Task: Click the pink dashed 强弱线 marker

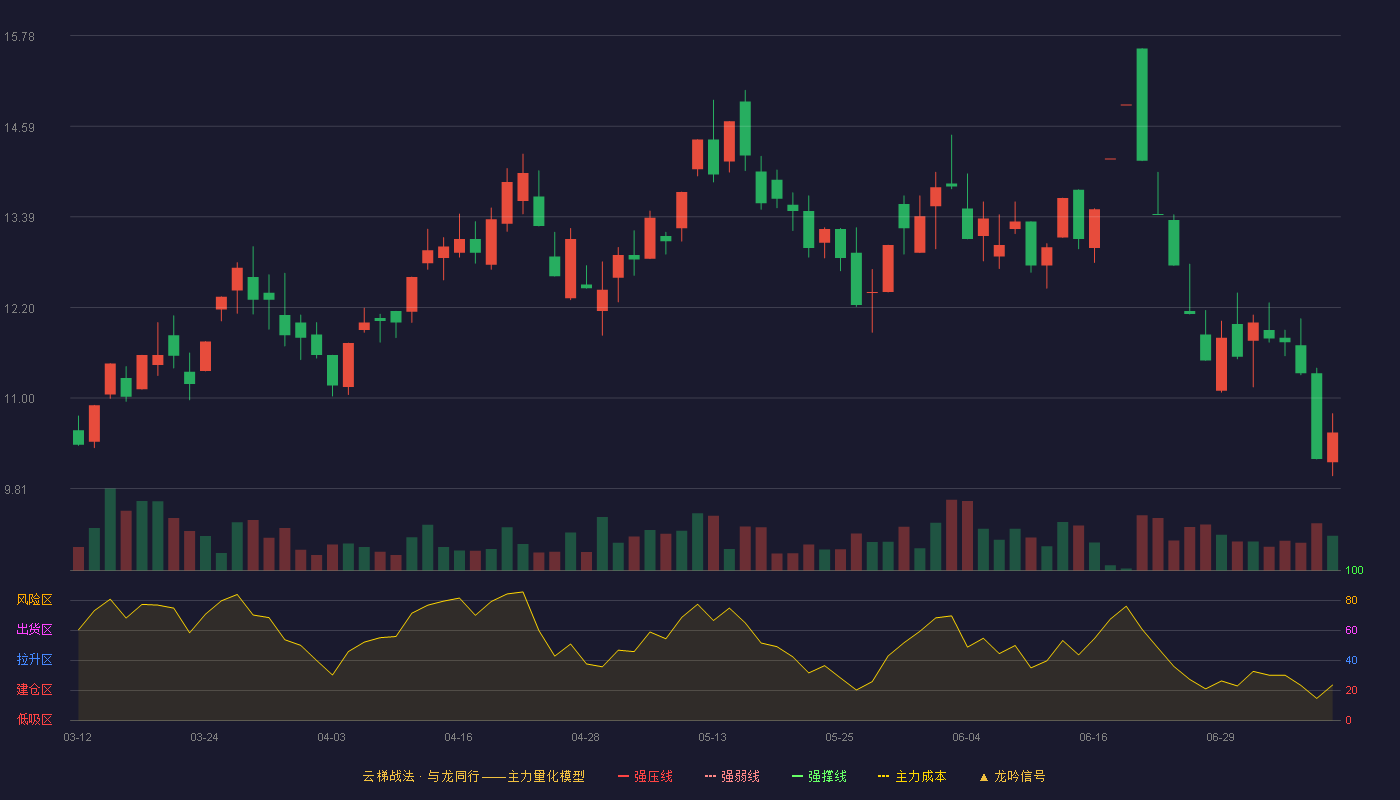Action: pyautogui.click(x=711, y=776)
